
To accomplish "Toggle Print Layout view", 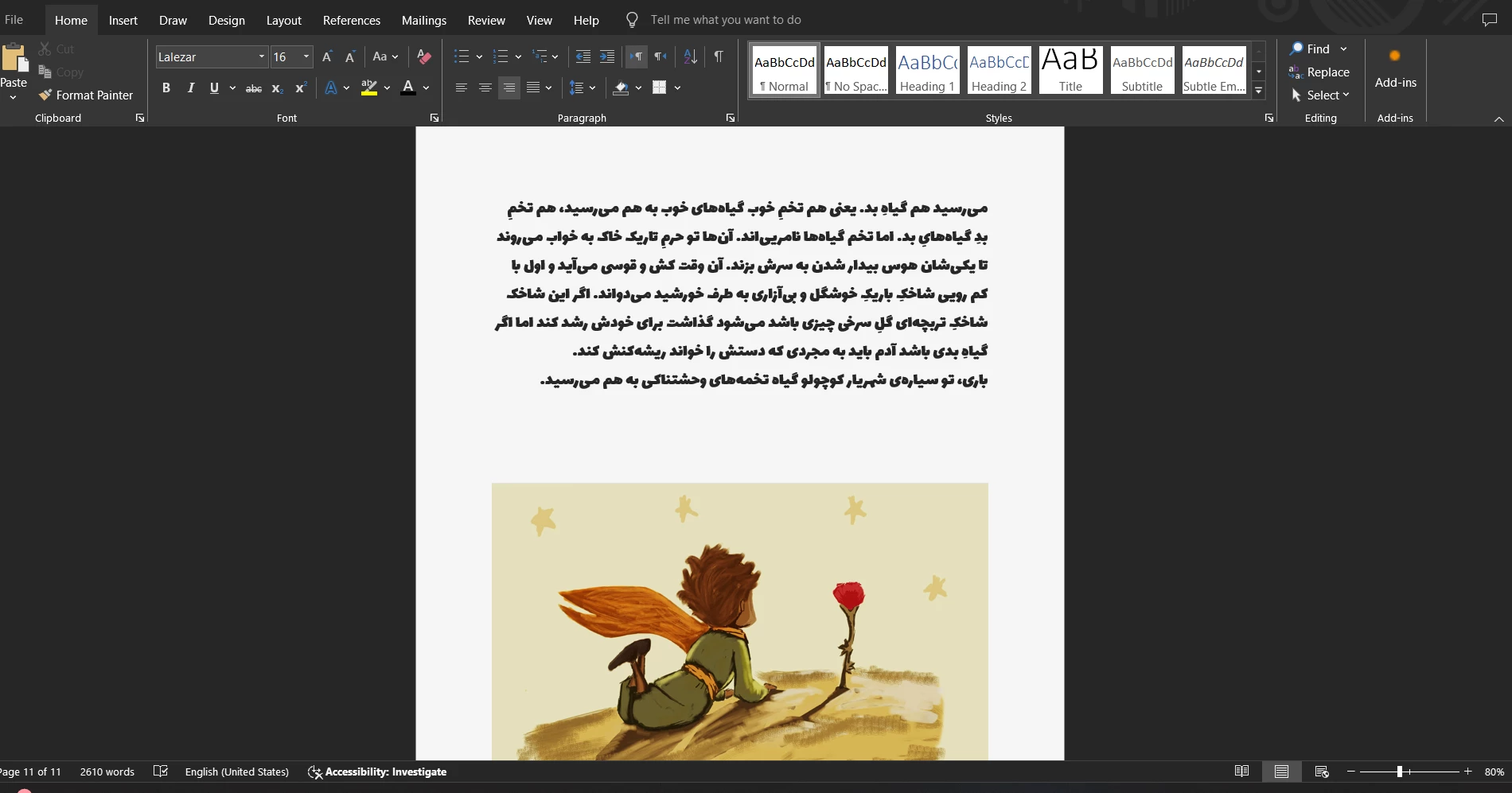I will click(1281, 772).
